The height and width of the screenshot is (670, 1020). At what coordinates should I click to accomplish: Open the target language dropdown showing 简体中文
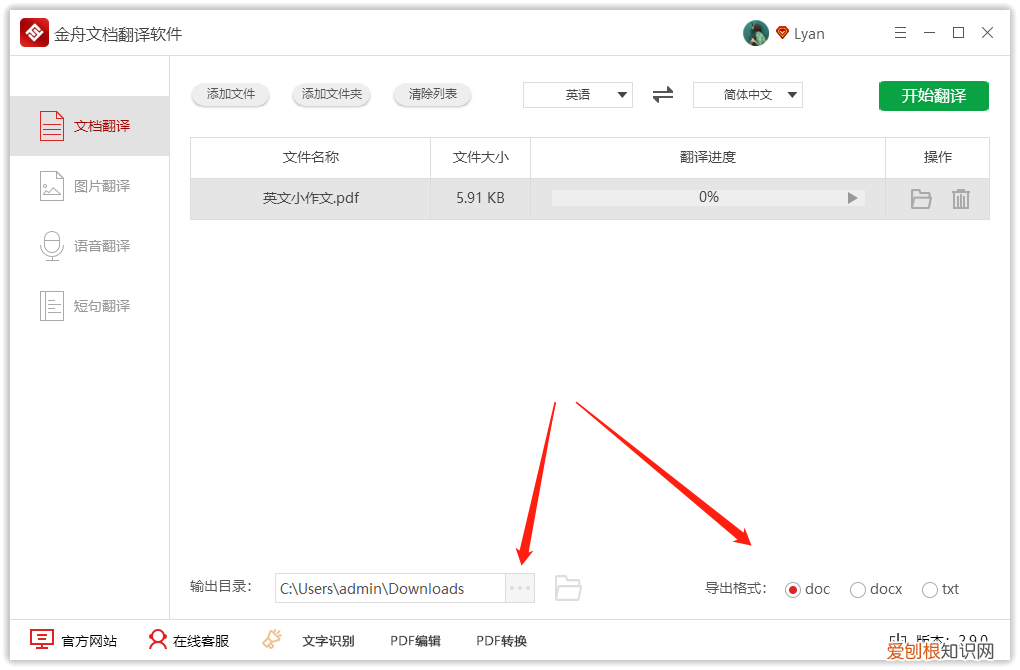pos(747,95)
